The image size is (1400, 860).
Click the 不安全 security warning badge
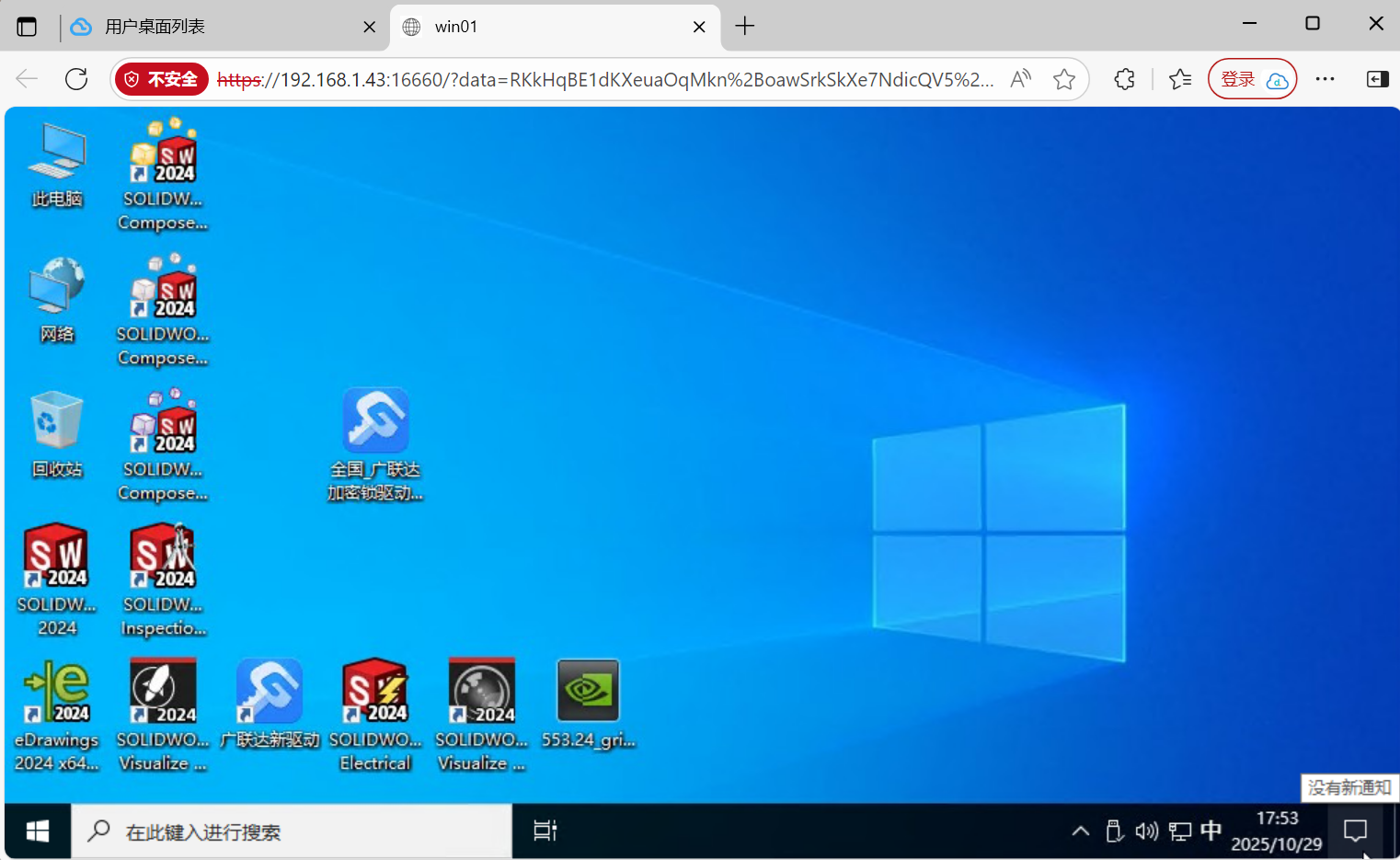(x=163, y=80)
